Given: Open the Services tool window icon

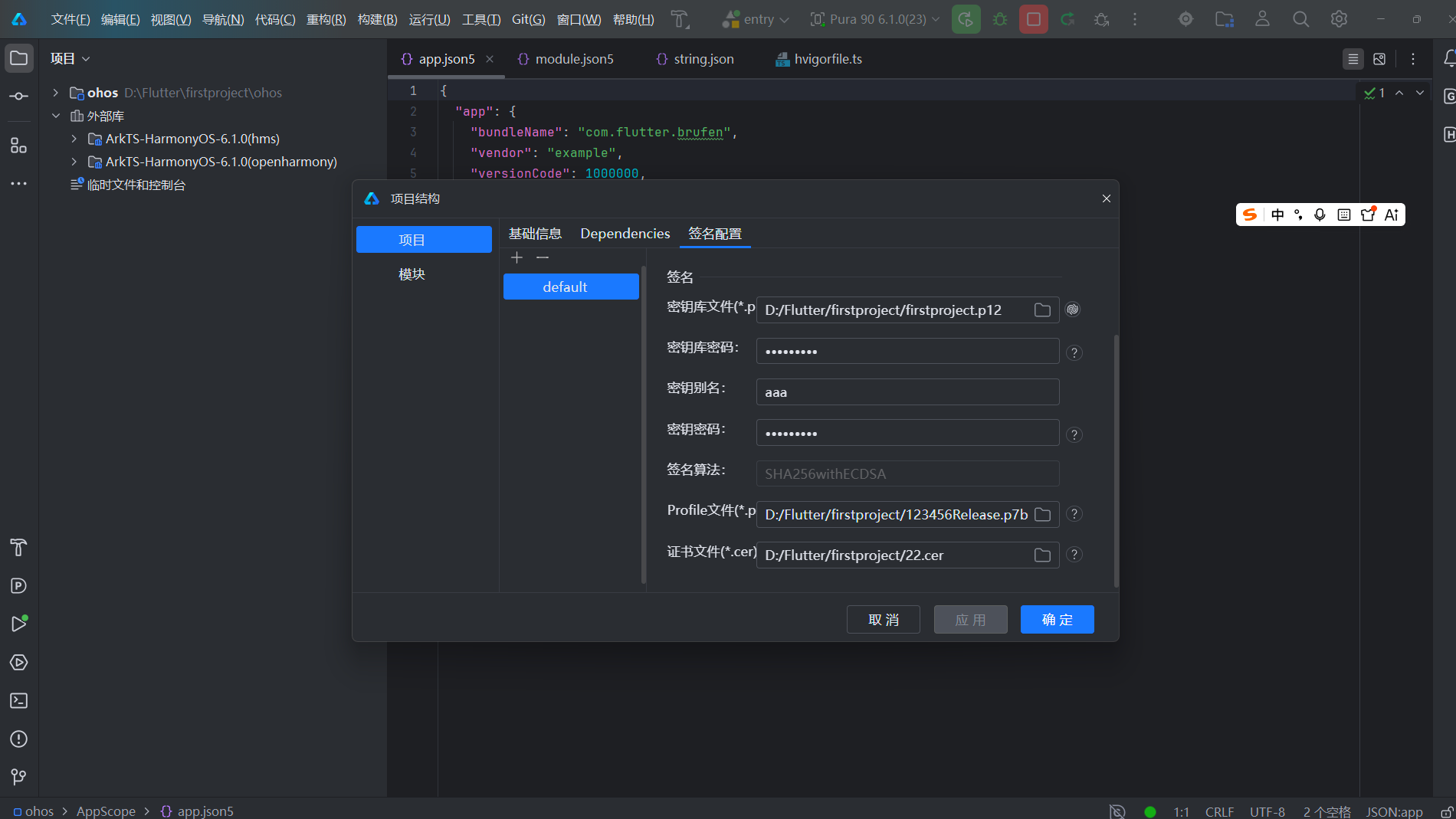Looking at the screenshot, I should tap(19, 663).
